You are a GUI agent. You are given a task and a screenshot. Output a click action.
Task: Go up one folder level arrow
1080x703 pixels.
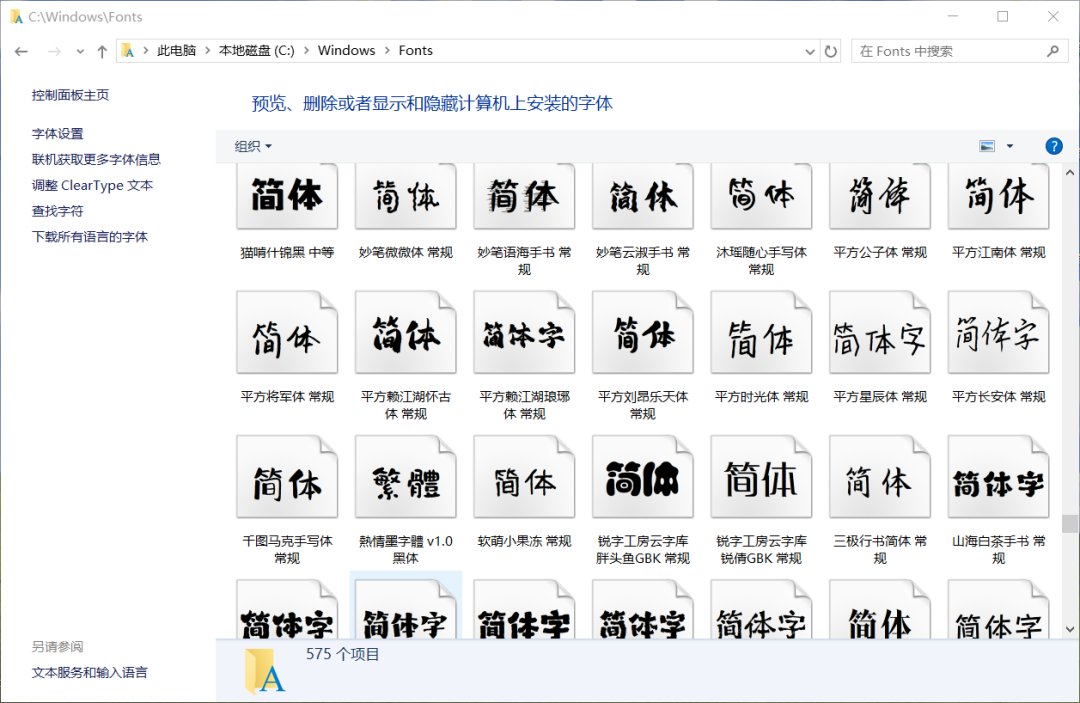[x=102, y=51]
